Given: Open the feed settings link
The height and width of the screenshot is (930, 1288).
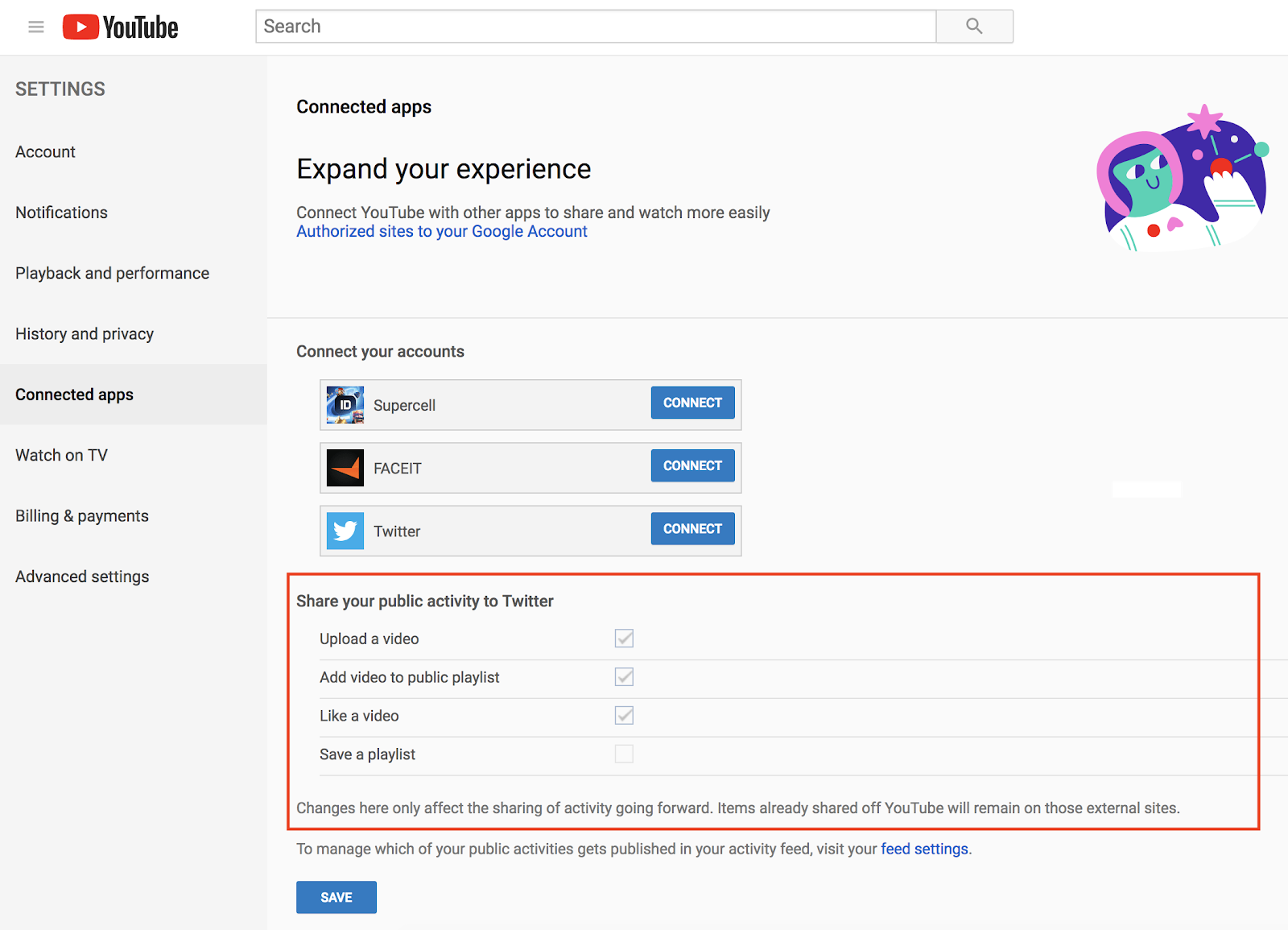Looking at the screenshot, I should click(923, 848).
